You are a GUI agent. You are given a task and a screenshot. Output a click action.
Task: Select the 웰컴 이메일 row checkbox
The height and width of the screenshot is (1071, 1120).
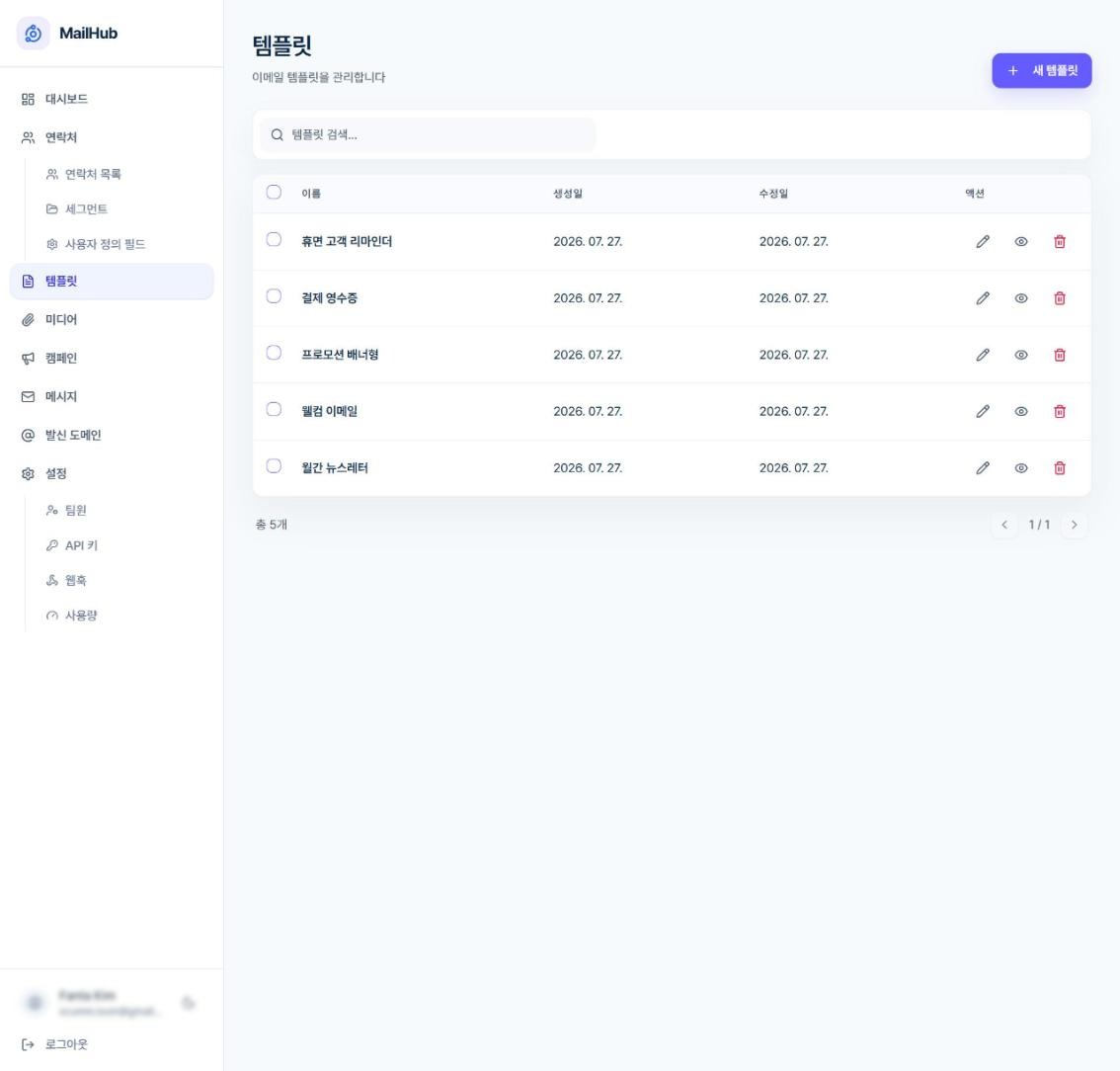coord(274,409)
